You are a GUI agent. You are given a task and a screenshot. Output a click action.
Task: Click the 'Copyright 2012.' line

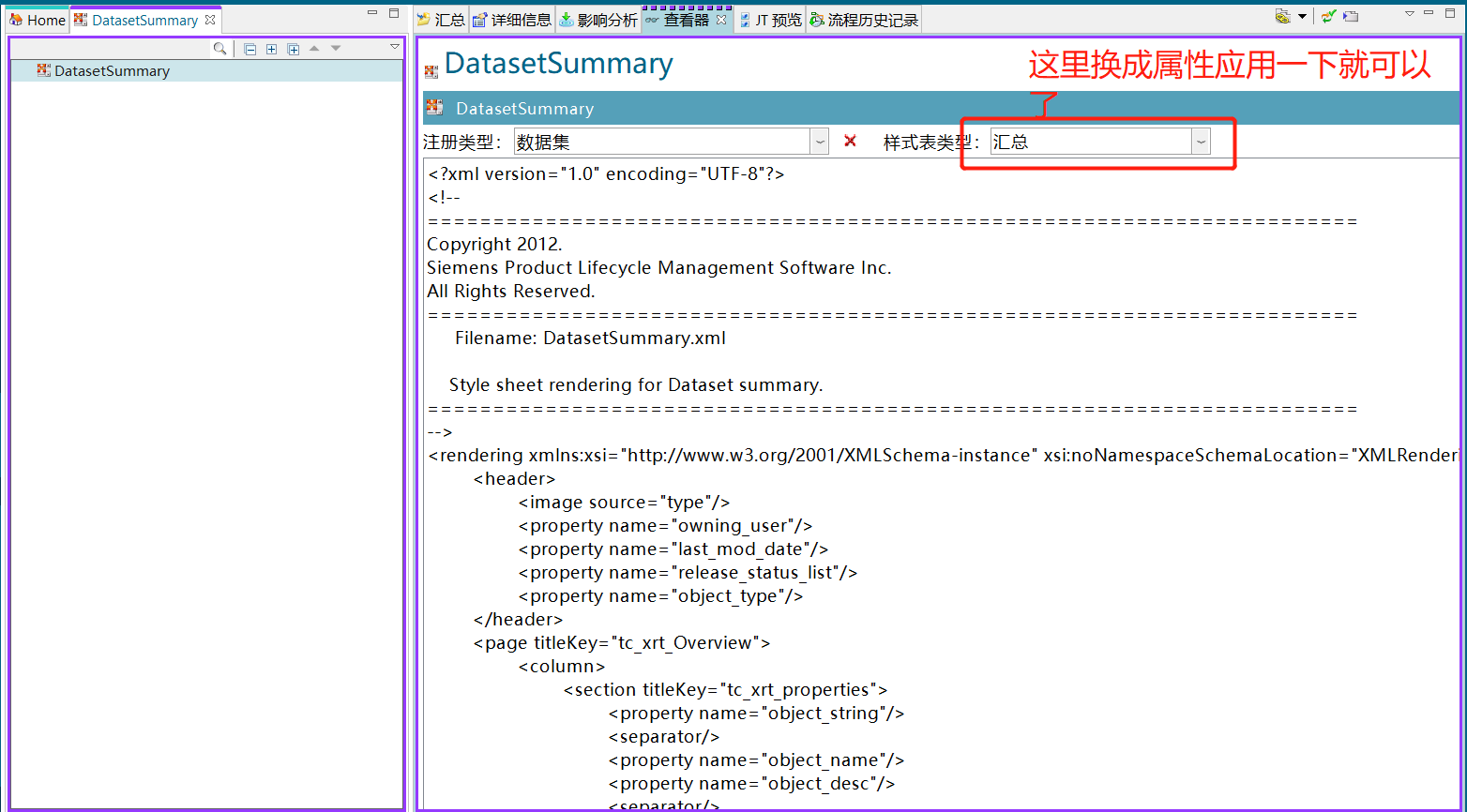point(494,245)
